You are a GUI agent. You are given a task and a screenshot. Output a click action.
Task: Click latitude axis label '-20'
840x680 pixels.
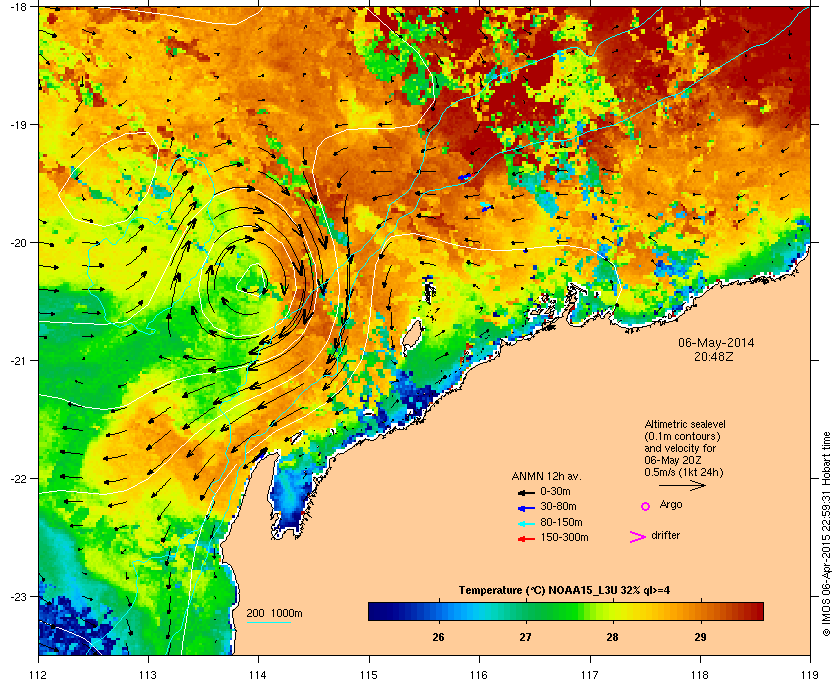pyautogui.click(x=18, y=243)
